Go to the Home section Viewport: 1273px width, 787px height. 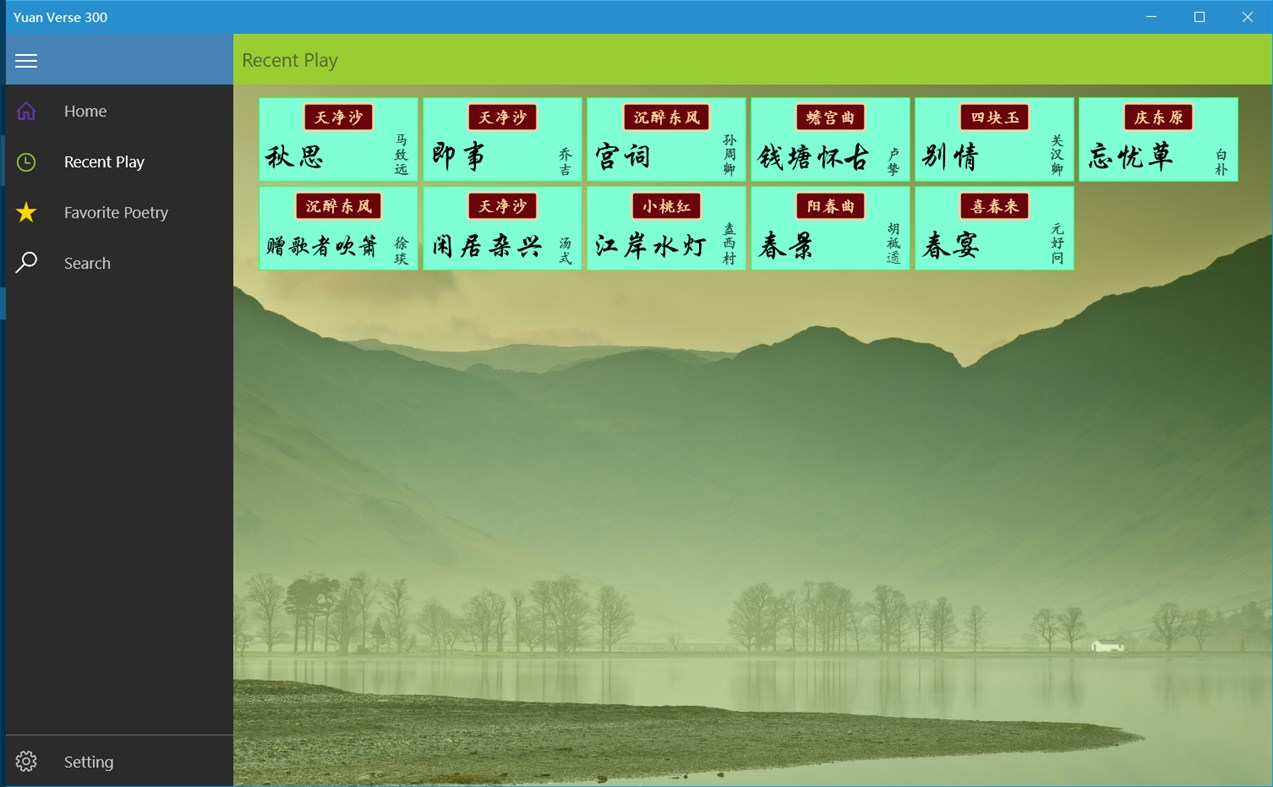[84, 111]
